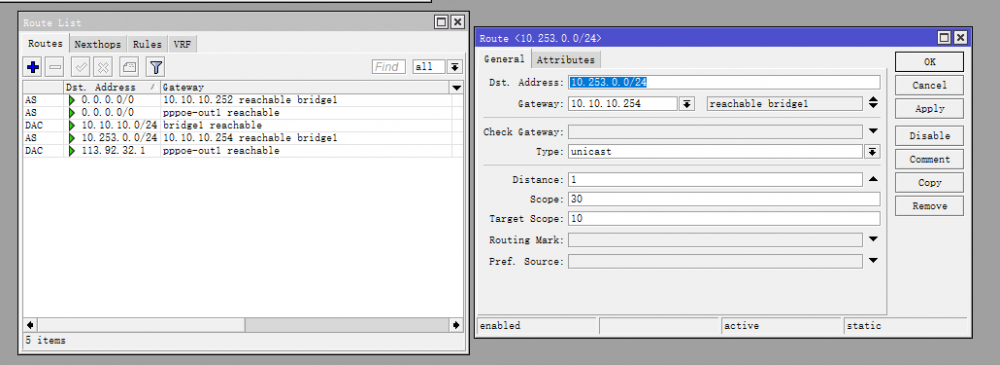Click the Copy button
The width and height of the screenshot is (1000, 365).
(929, 182)
